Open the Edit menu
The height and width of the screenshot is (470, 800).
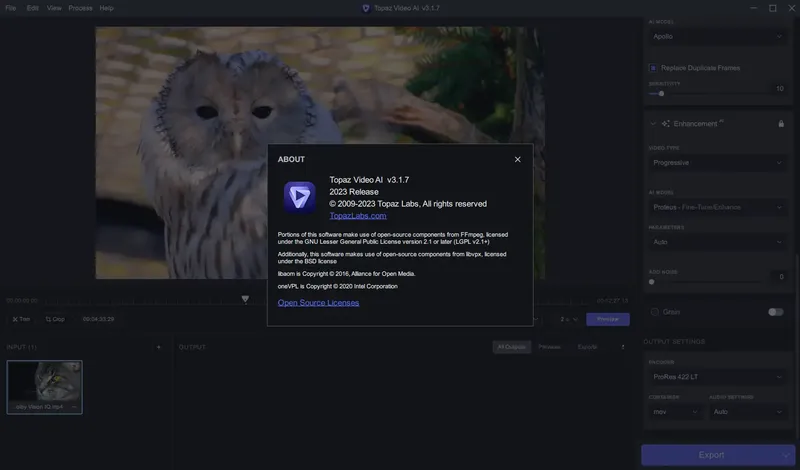coord(33,8)
